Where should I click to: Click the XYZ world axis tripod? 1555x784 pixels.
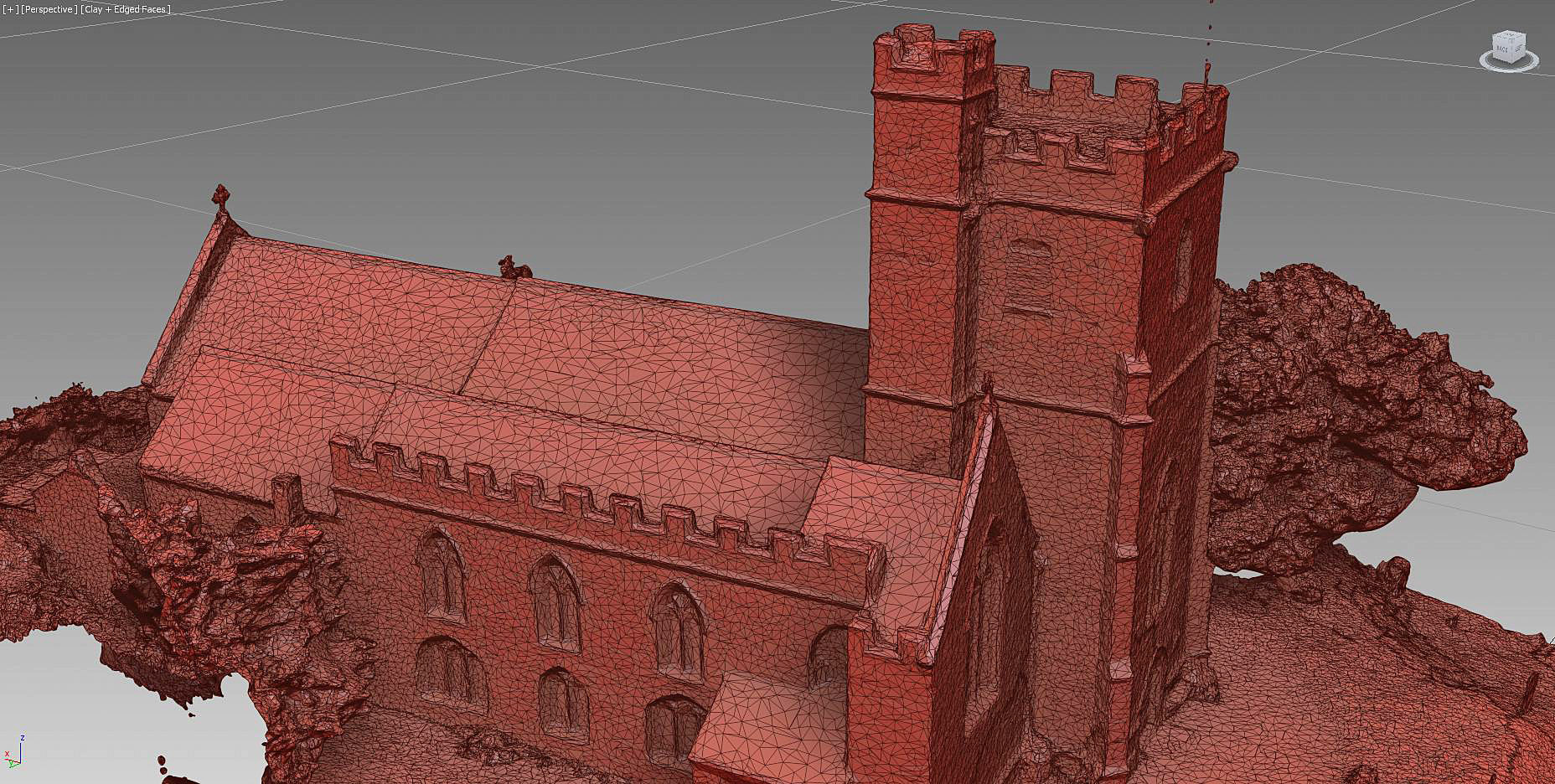pyautogui.click(x=12, y=752)
